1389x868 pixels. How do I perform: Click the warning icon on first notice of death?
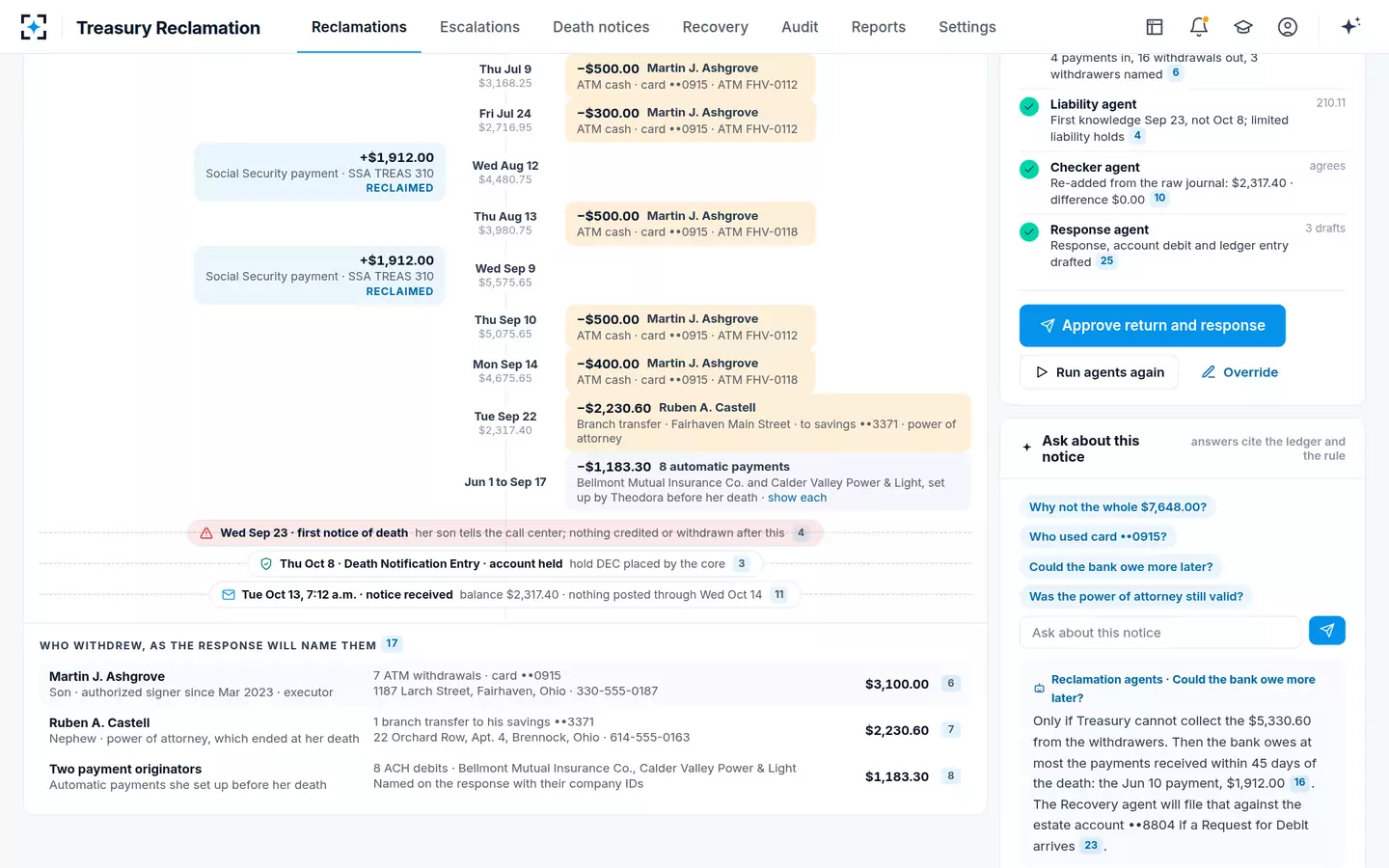coord(206,532)
